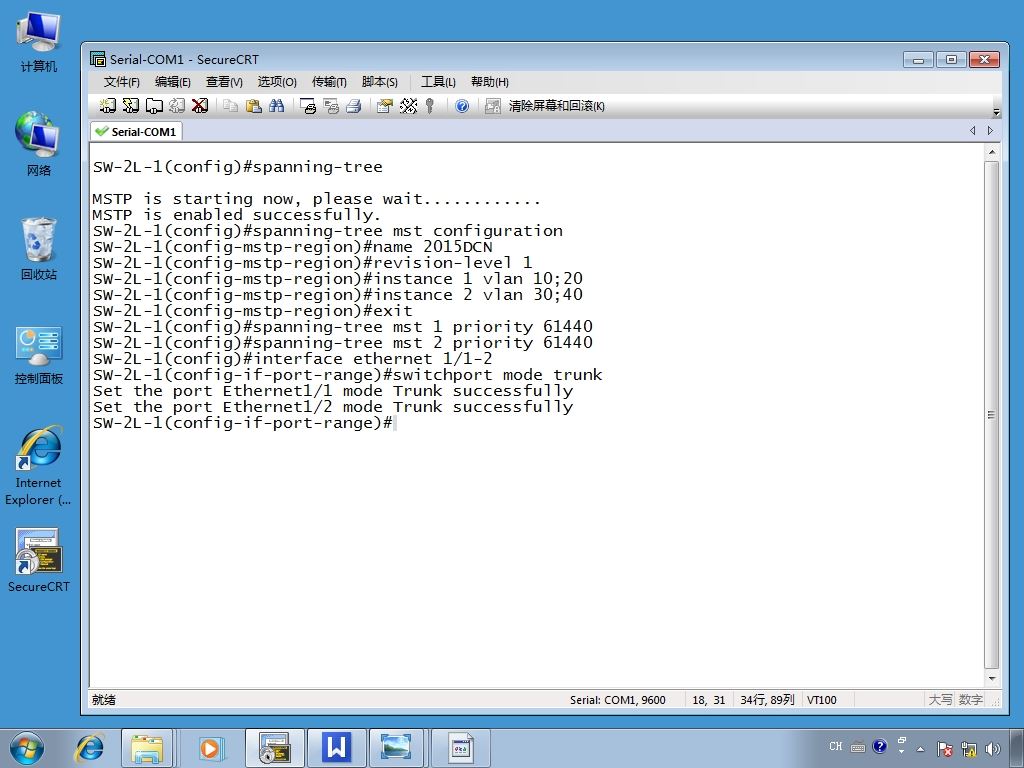Open the 选项(O) menu

click(x=277, y=82)
